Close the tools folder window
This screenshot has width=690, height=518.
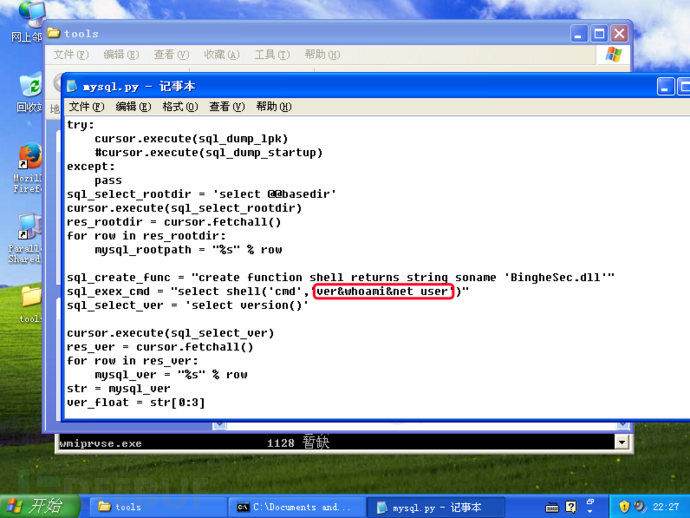tap(619, 33)
